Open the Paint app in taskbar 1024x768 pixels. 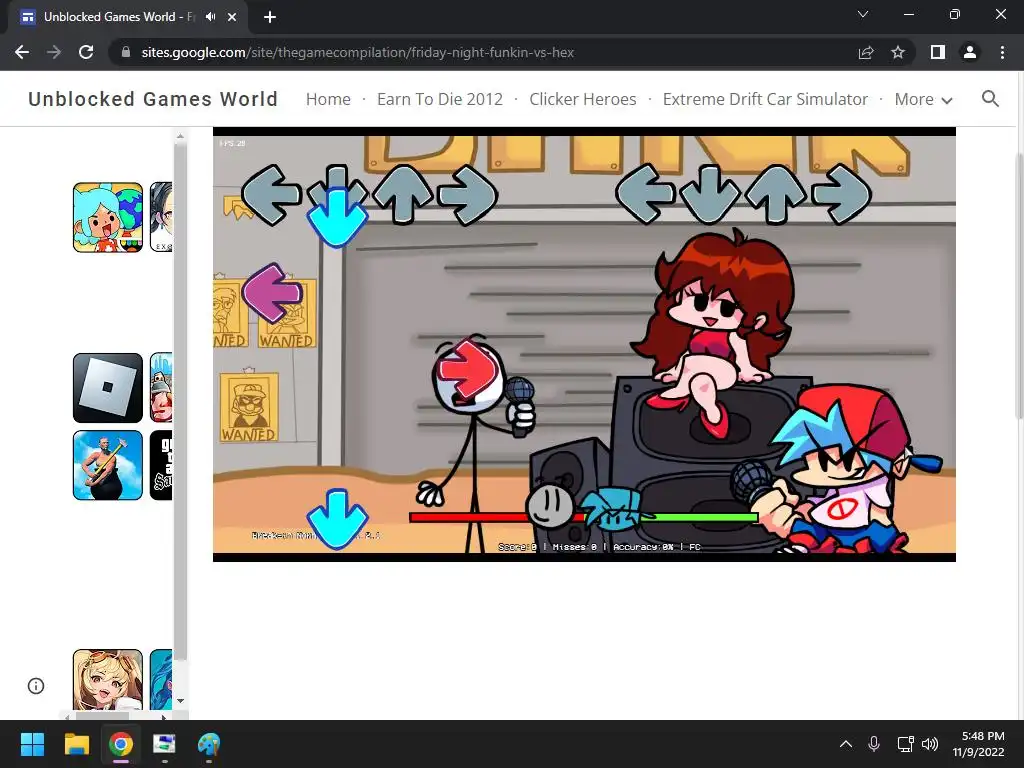point(209,744)
